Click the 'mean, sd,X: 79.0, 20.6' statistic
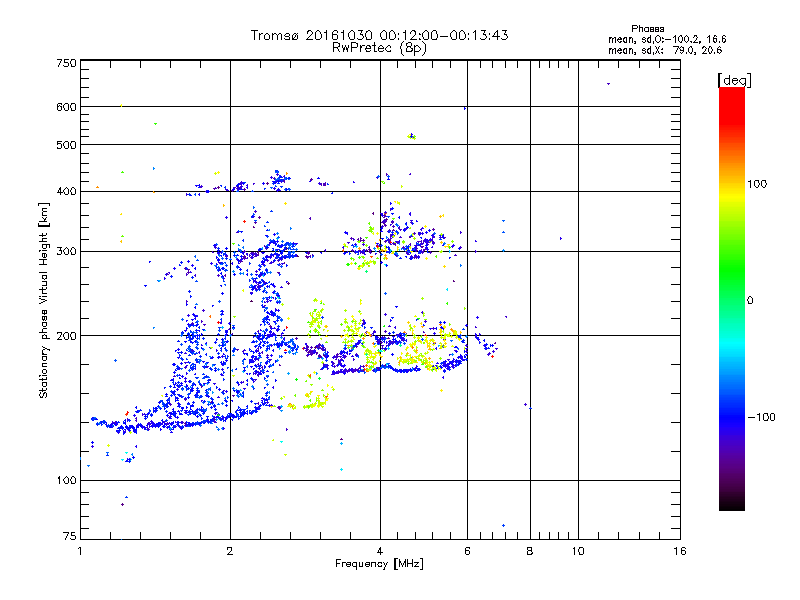800x600 pixels. (x=665, y=50)
